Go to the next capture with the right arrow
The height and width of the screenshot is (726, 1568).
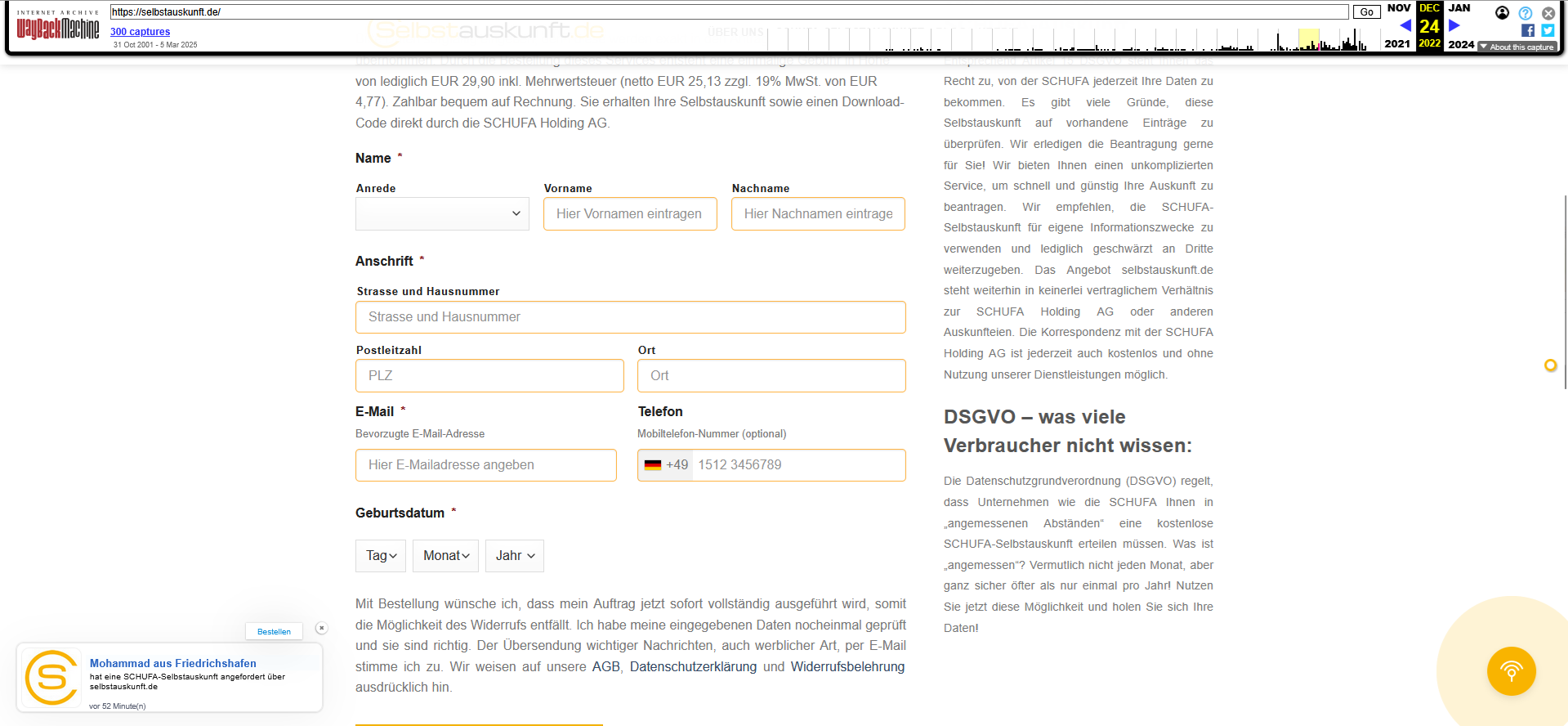tap(1454, 26)
